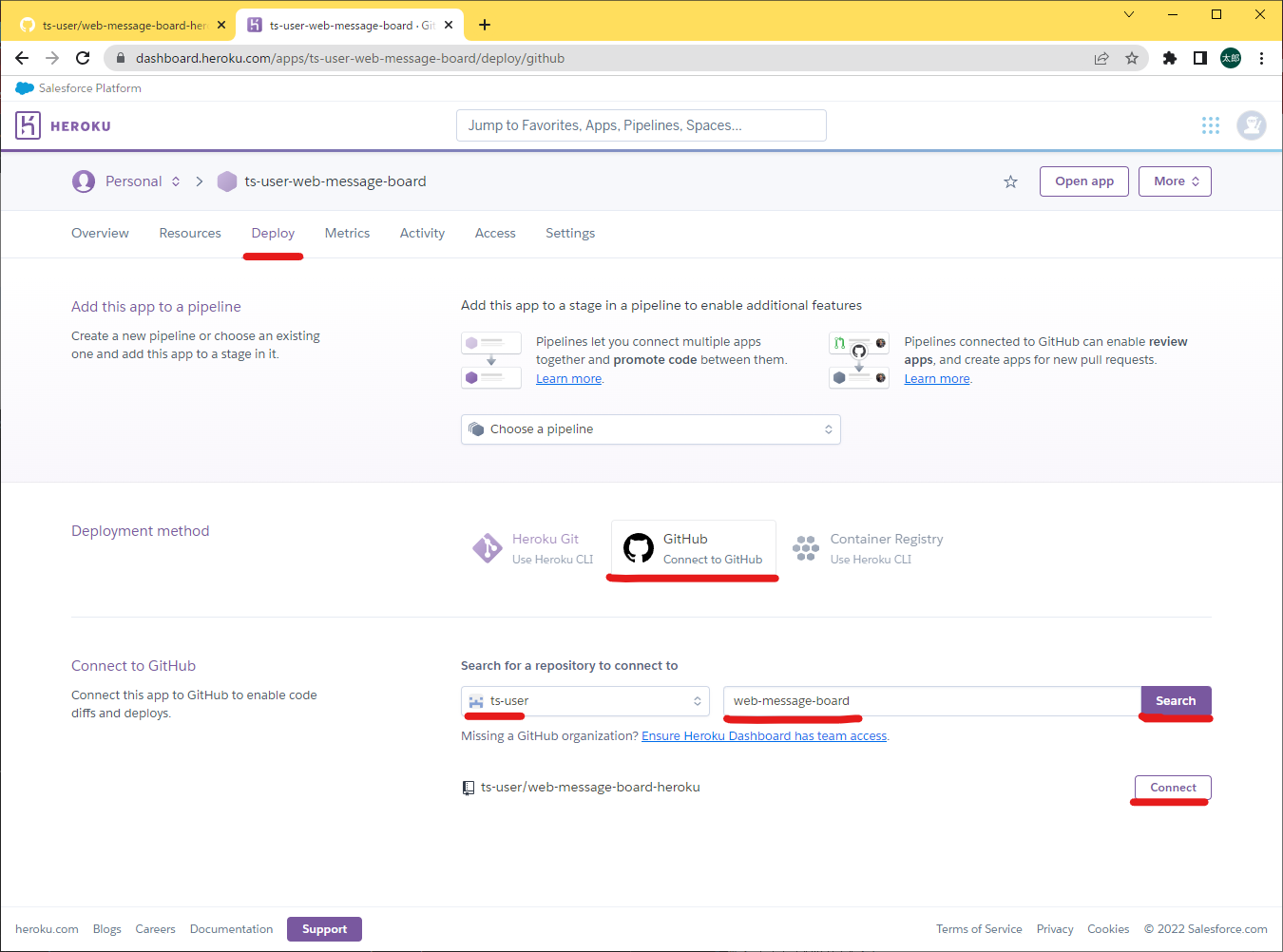Open the Chrome profile avatar
The image size is (1283, 952).
[1231, 58]
